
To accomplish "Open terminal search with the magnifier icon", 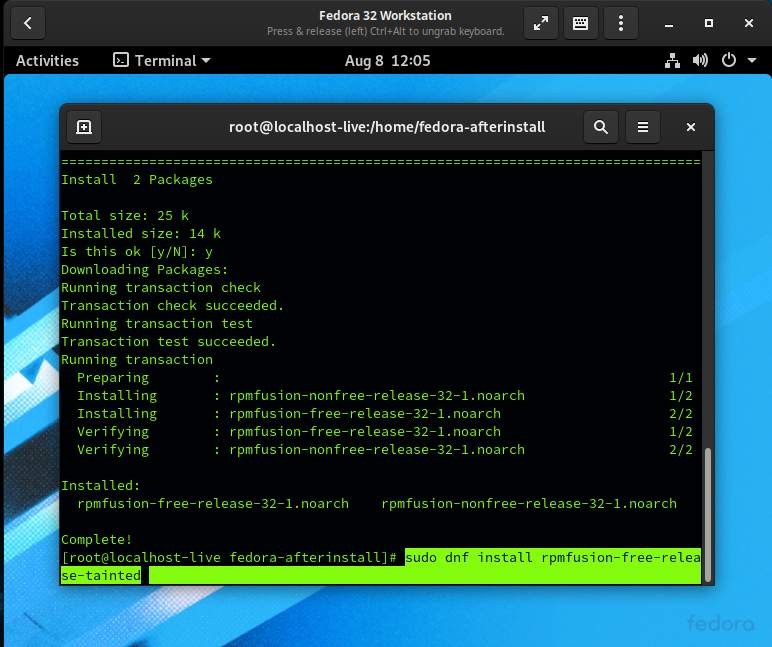I will [x=601, y=127].
